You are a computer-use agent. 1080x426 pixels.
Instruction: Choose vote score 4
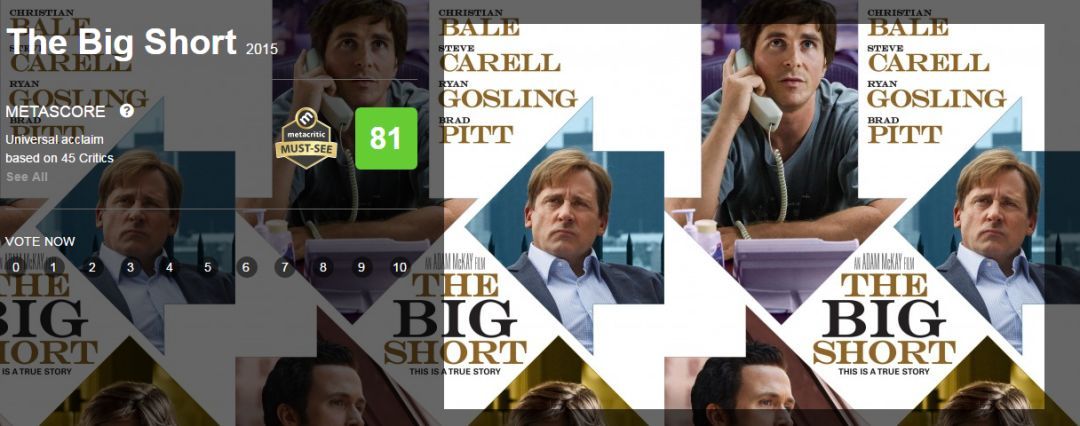tap(169, 267)
